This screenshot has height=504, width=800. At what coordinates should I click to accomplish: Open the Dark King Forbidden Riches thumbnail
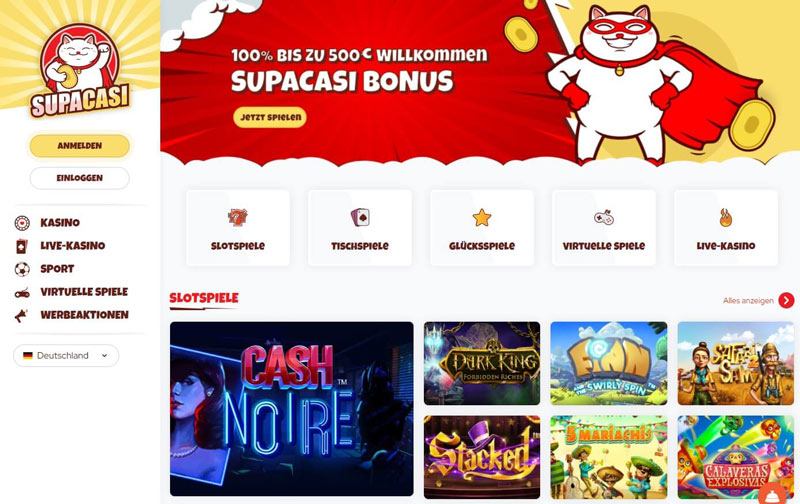pyautogui.click(x=482, y=363)
